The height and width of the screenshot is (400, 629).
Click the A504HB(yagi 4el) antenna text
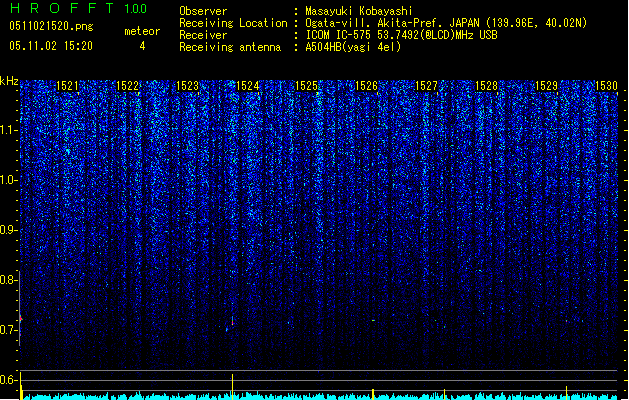(x=353, y=47)
